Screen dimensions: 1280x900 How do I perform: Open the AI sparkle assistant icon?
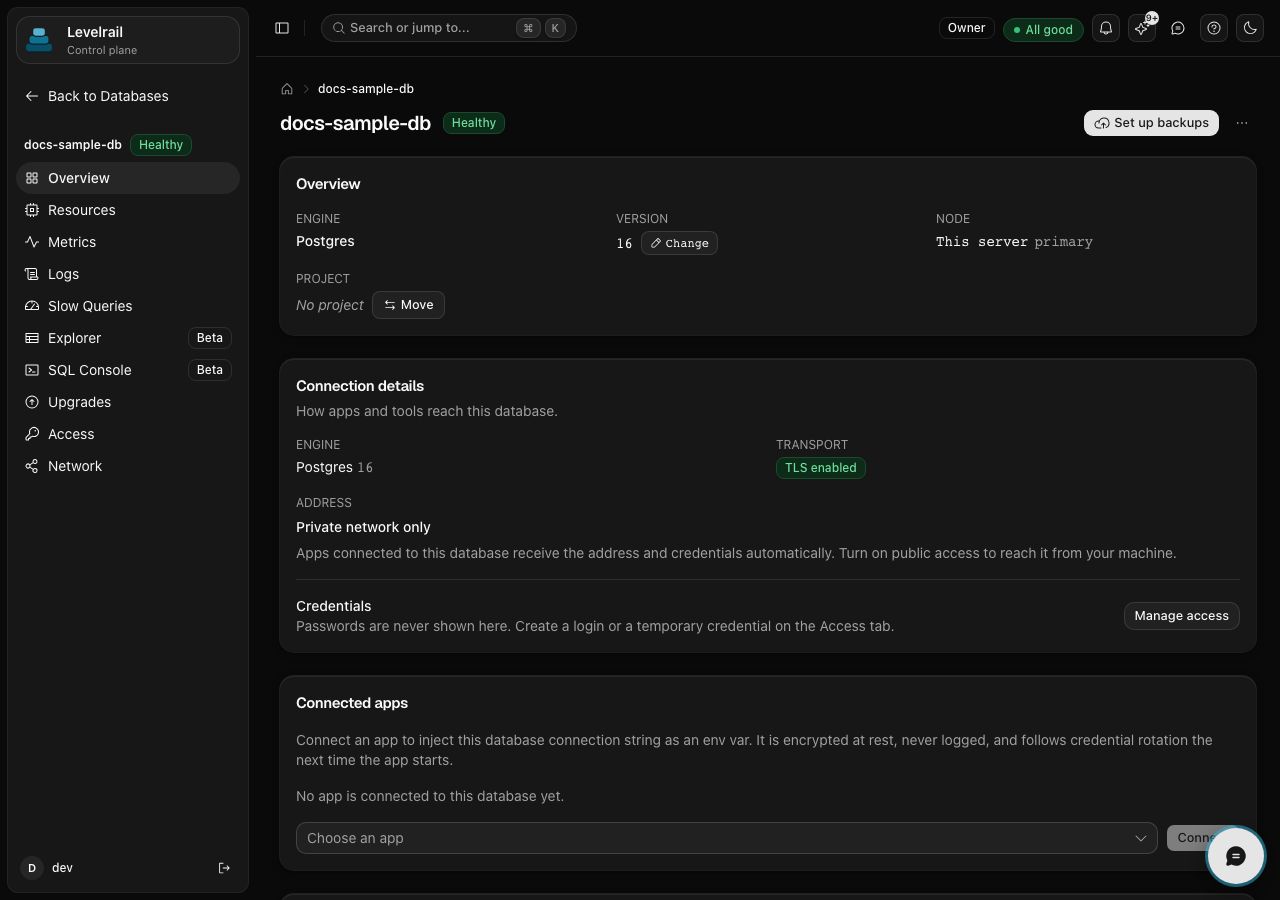click(x=1142, y=28)
